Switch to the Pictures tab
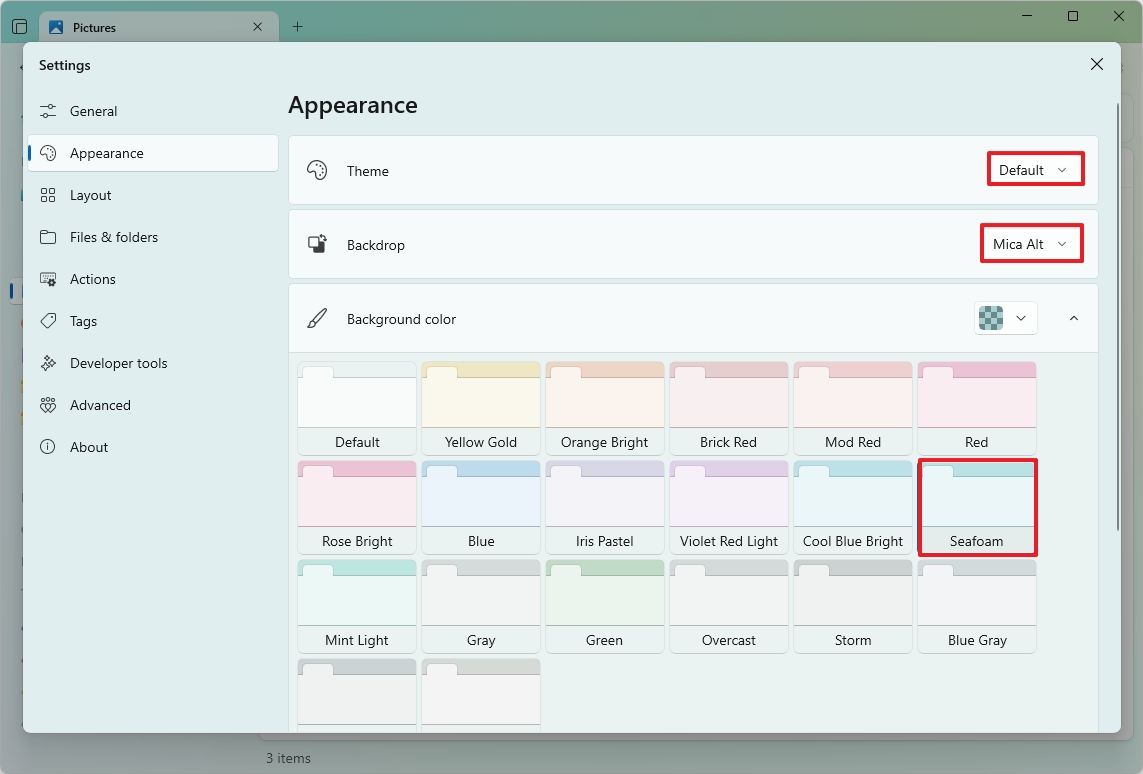The height and width of the screenshot is (774, 1143). click(150, 27)
